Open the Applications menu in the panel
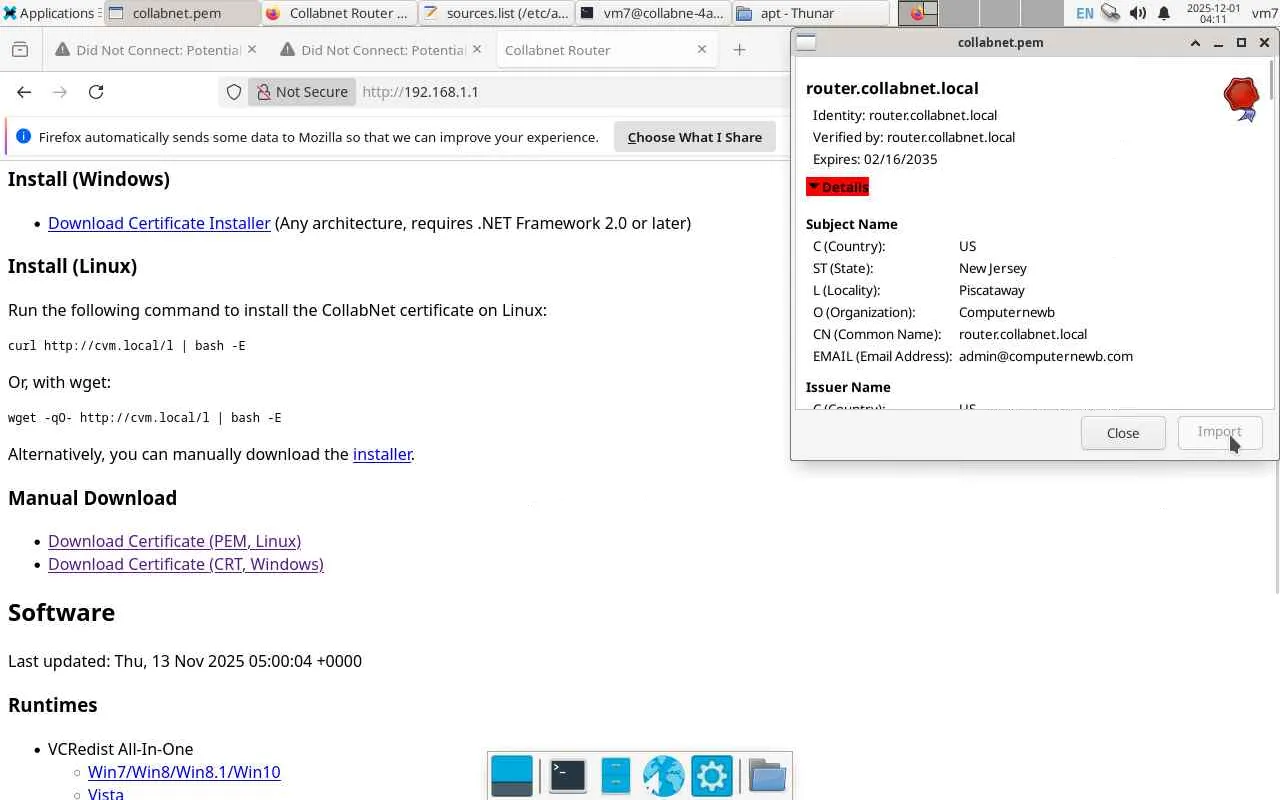The image size is (1280, 800). pyautogui.click(x=50, y=13)
